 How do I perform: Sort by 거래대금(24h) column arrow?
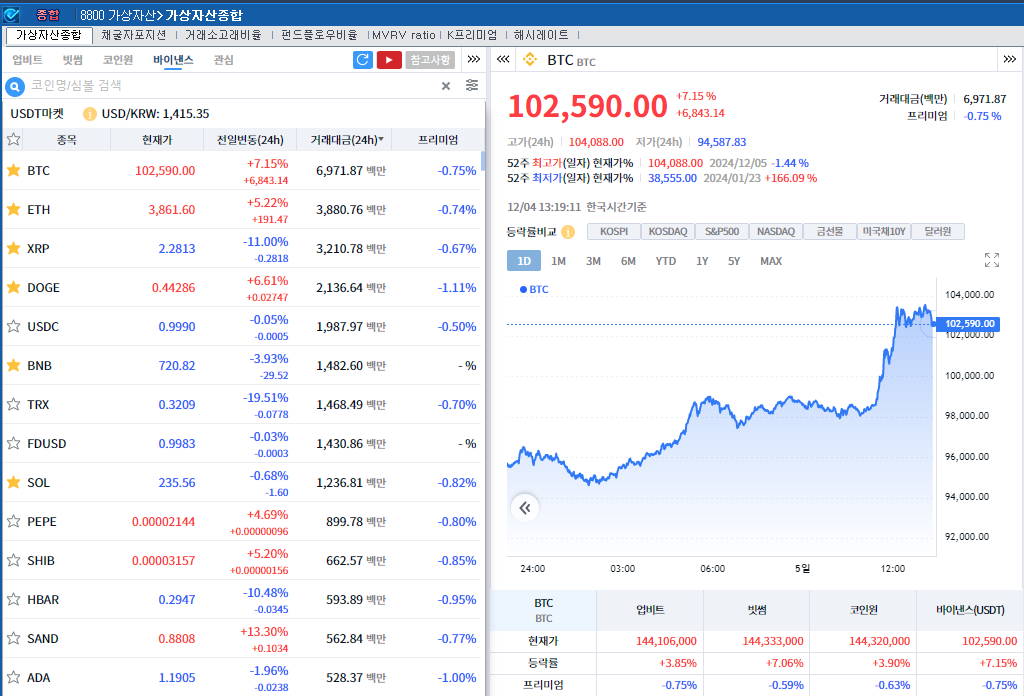pyautogui.click(x=380, y=140)
